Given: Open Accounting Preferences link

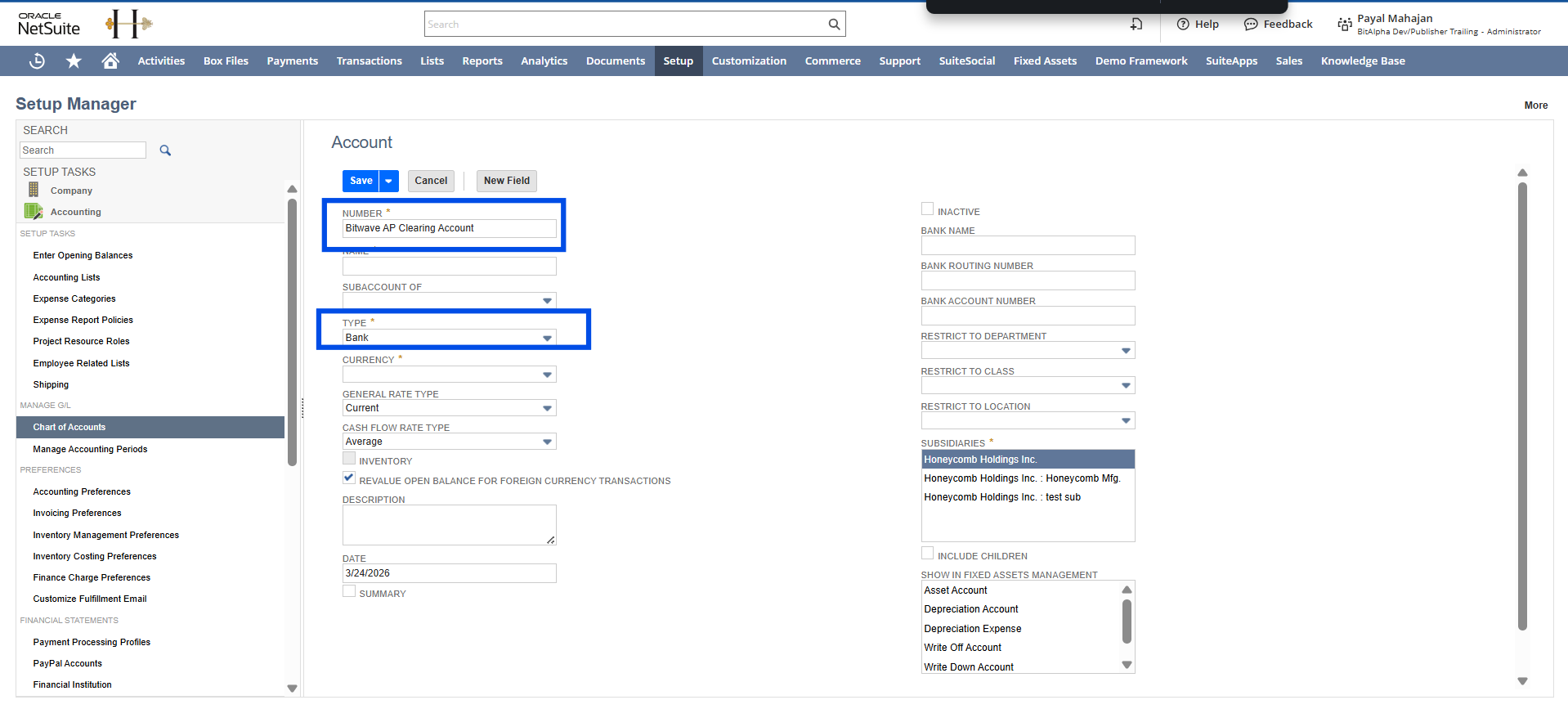Looking at the screenshot, I should (82, 491).
